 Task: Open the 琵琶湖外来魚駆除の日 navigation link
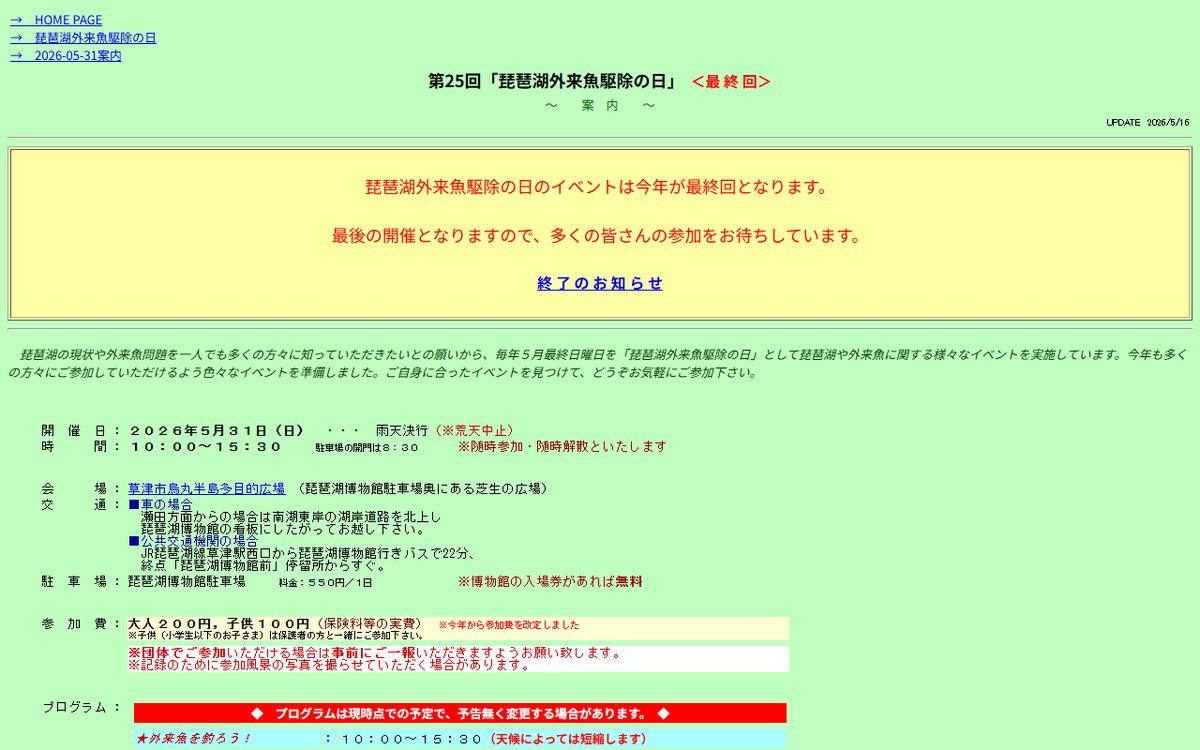click(83, 38)
